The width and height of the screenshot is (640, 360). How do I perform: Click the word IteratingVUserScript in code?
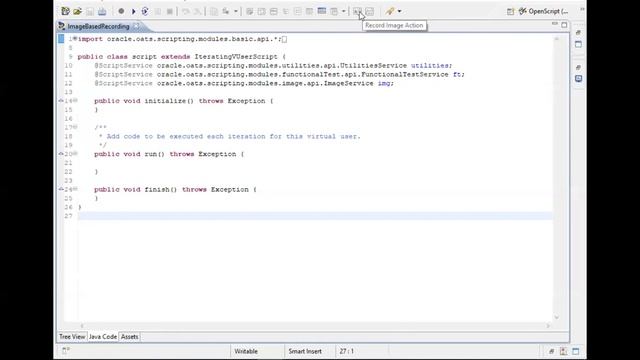click(x=236, y=56)
